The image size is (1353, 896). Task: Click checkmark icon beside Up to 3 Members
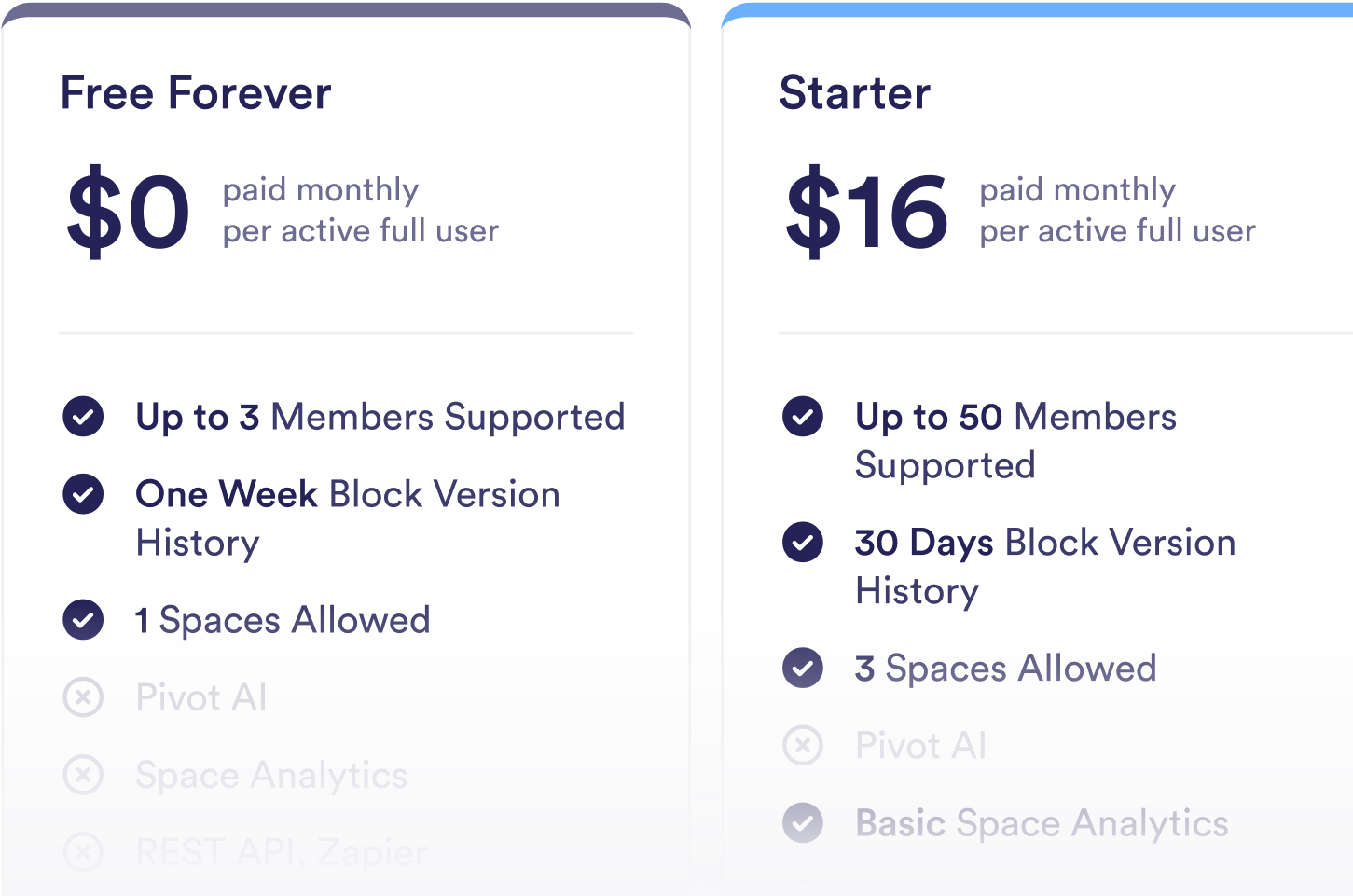[83, 417]
